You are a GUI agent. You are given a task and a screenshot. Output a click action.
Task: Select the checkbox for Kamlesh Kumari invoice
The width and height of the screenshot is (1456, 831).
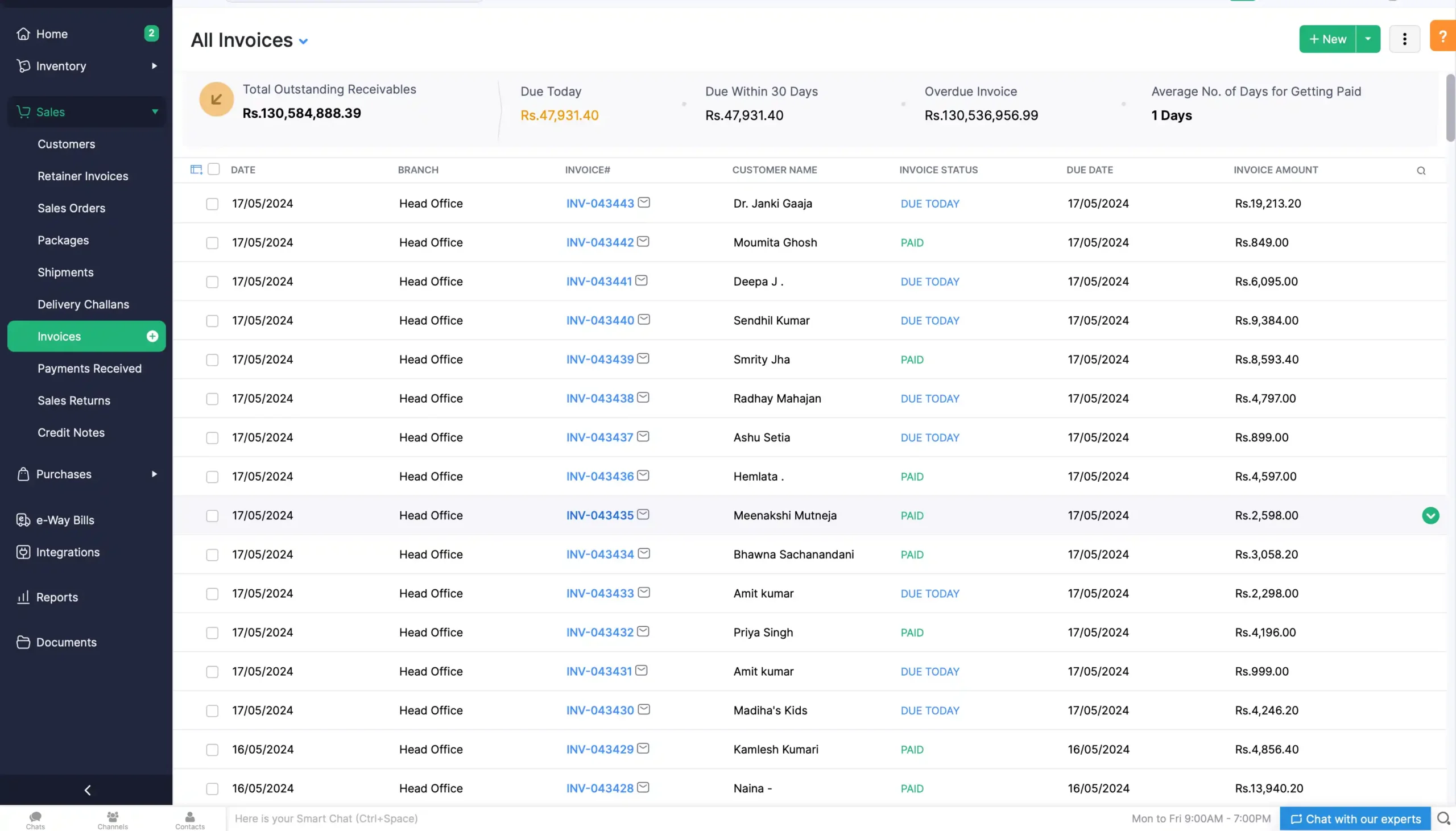click(212, 750)
